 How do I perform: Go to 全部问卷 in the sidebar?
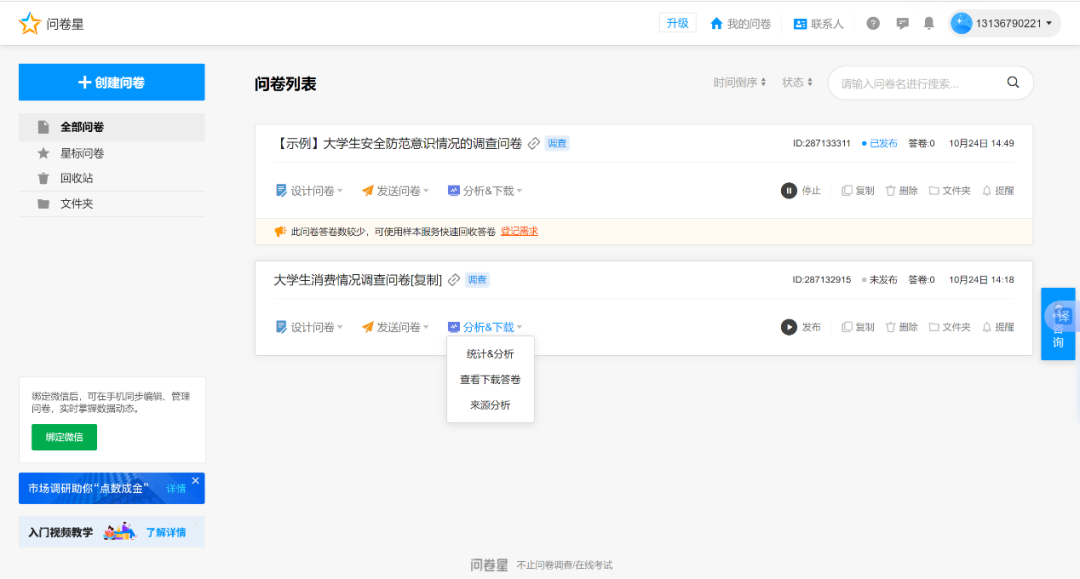coord(112,127)
